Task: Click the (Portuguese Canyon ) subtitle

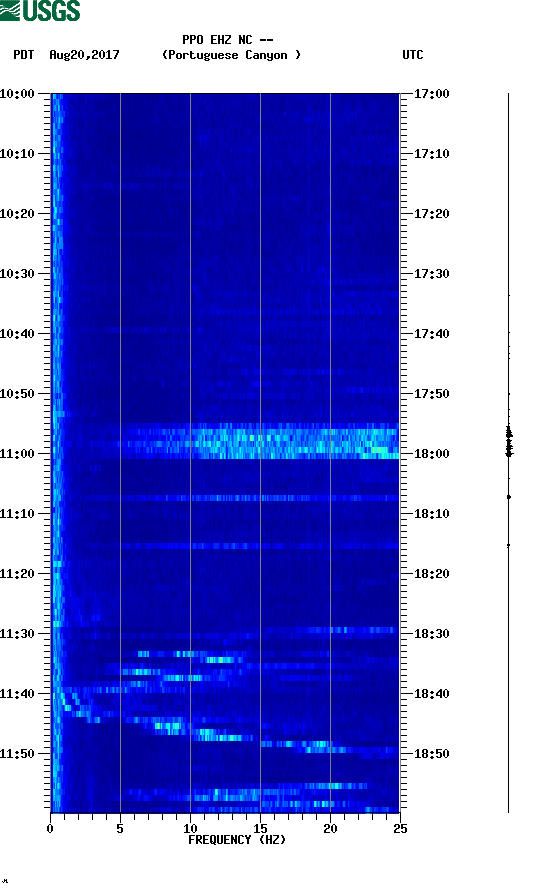Action: (232, 55)
